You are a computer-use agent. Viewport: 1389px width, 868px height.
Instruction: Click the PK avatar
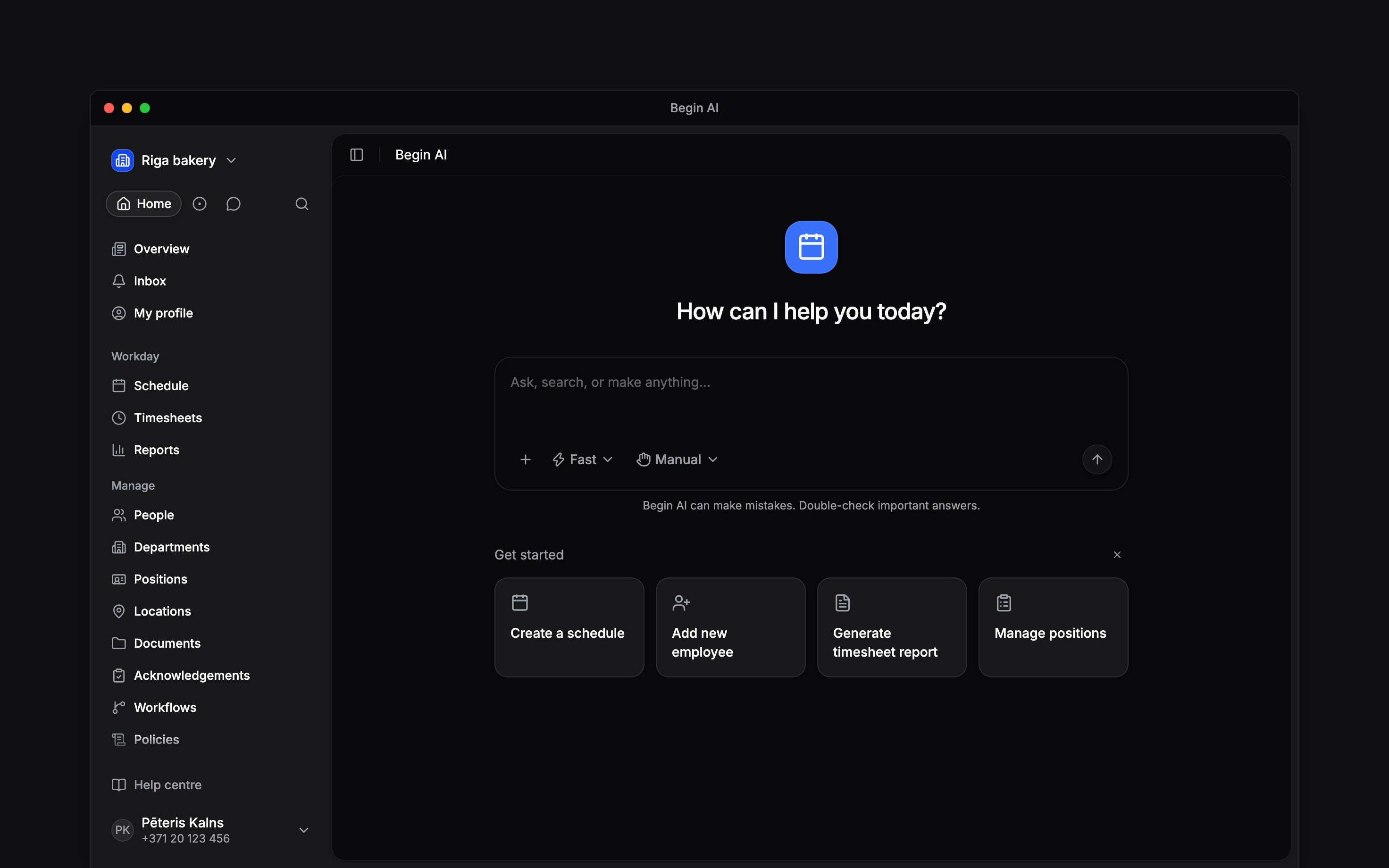[122, 830]
